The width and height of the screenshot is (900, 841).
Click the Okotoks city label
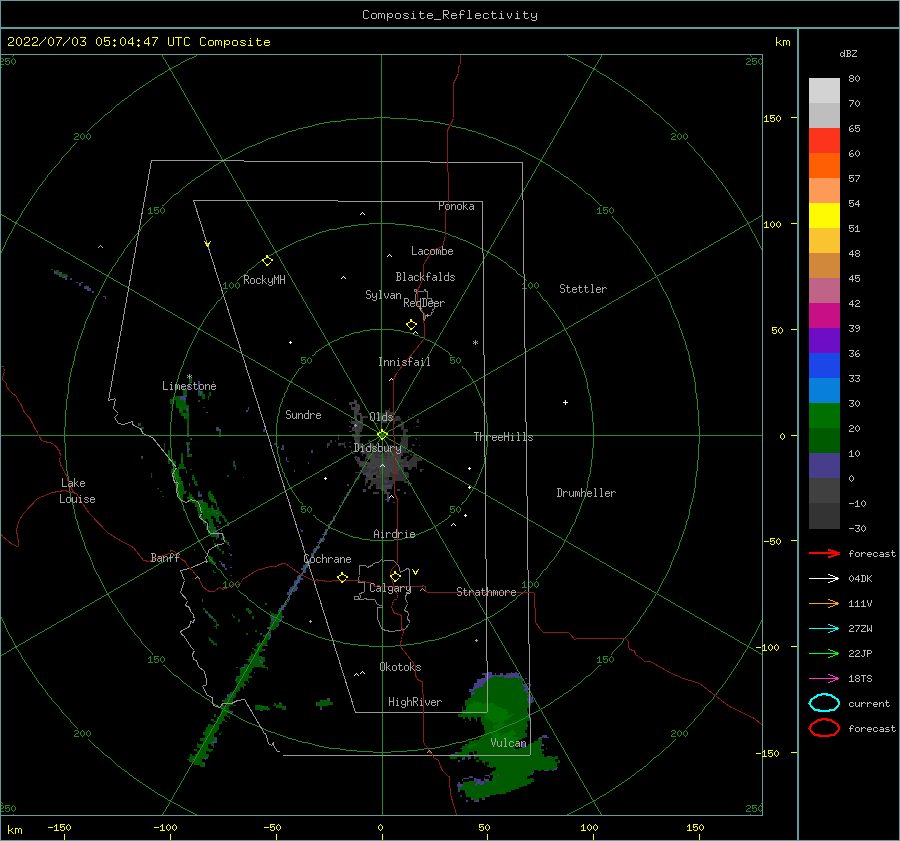coord(400,667)
